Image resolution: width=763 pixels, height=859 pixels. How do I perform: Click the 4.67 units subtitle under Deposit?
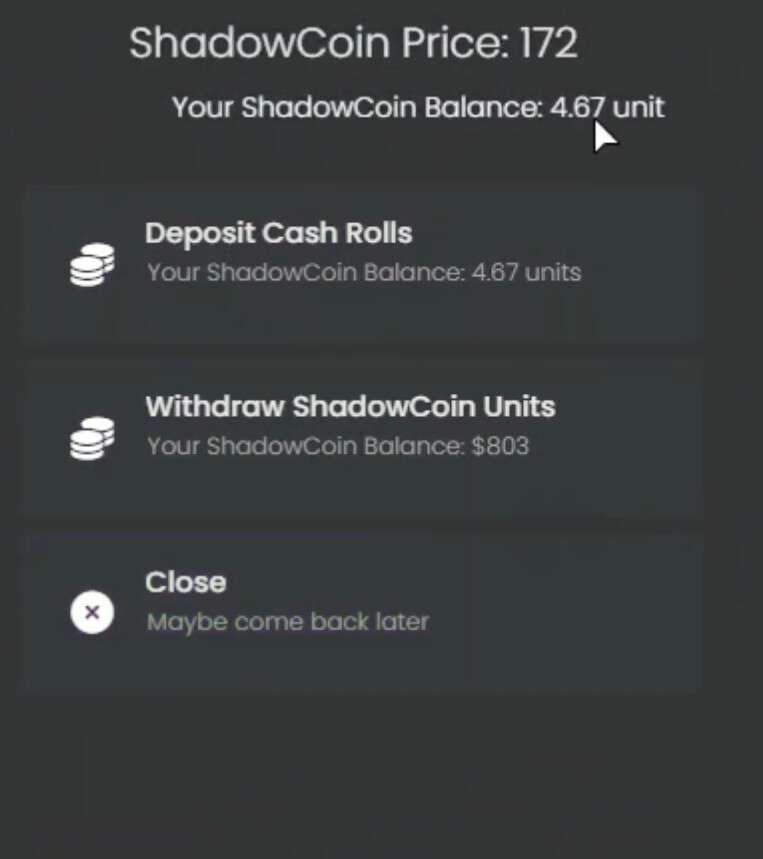[363, 272]
